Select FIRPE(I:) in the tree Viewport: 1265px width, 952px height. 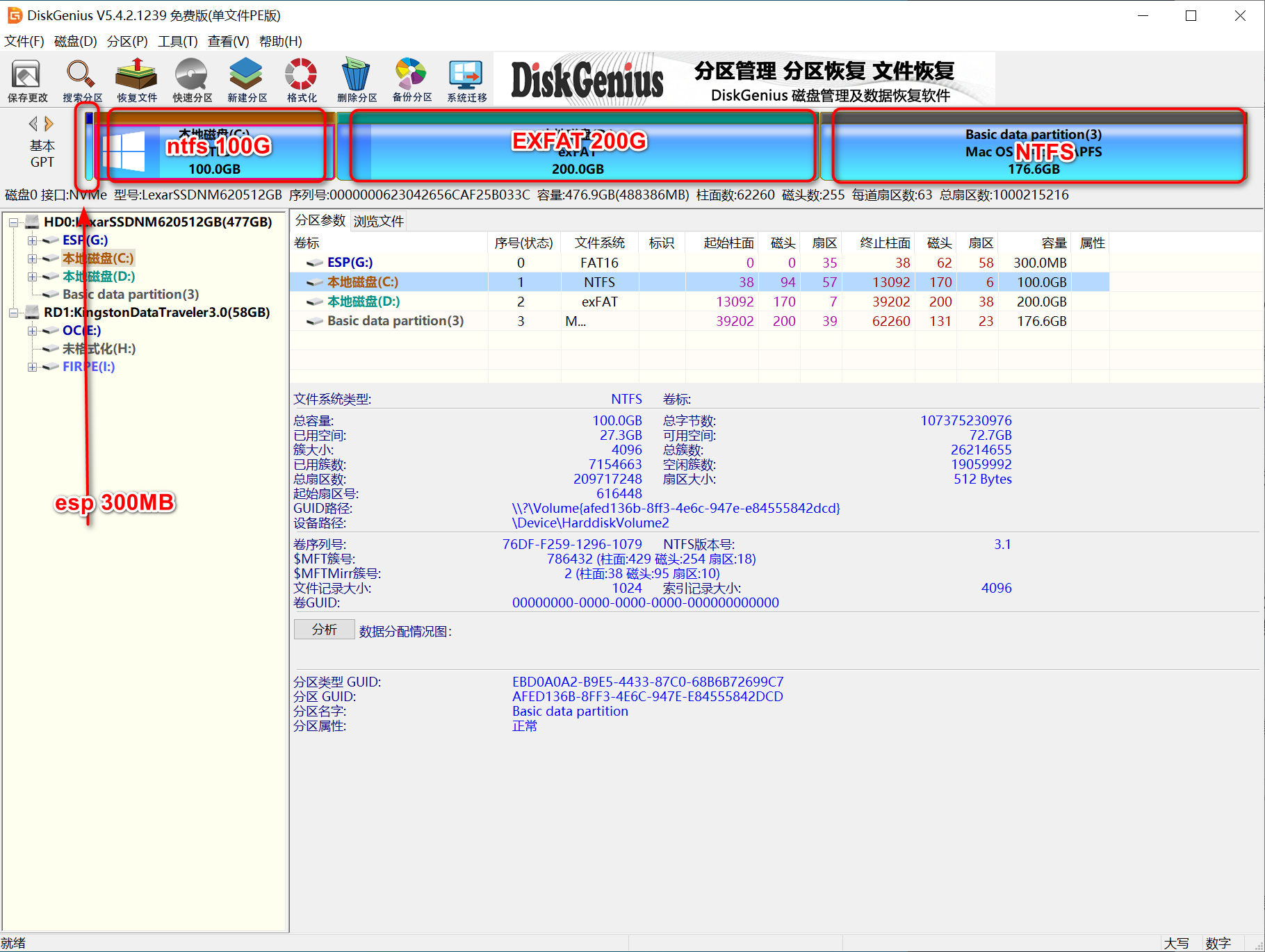pos(89,367)
